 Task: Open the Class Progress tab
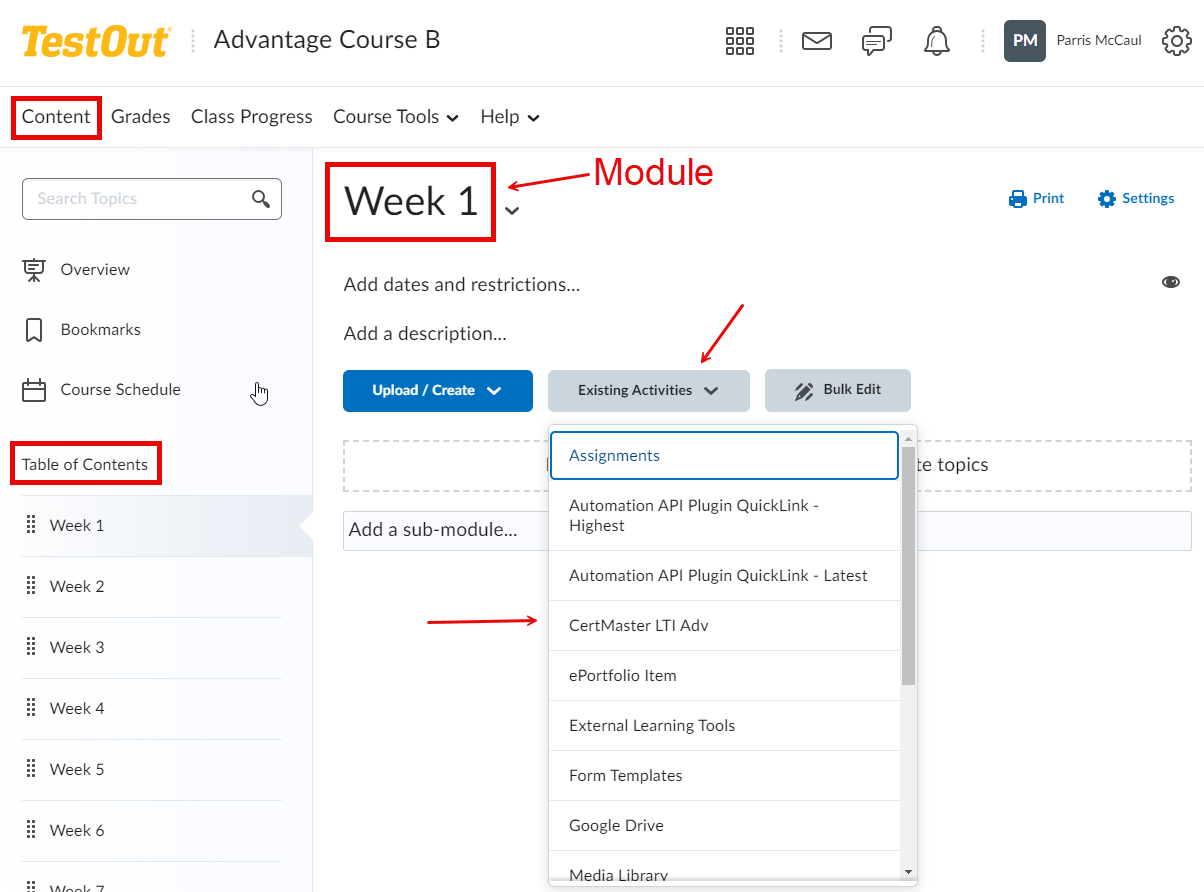(251, 117)
